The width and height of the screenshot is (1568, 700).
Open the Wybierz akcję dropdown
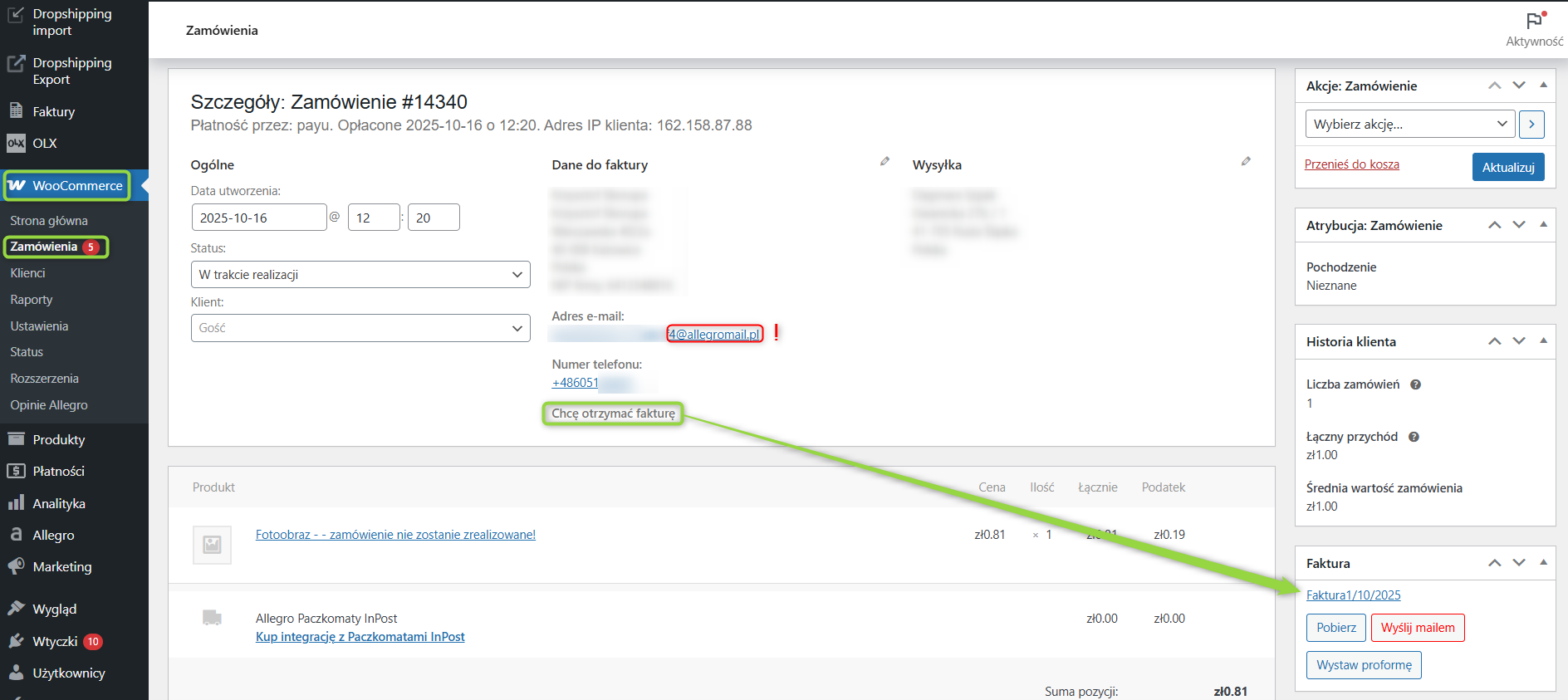point(1409,125)
